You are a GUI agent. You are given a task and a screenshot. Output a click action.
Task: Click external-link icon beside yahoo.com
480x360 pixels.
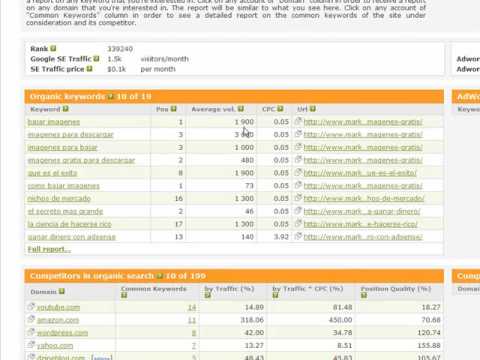pyautogui.click(x=31, y=344)
